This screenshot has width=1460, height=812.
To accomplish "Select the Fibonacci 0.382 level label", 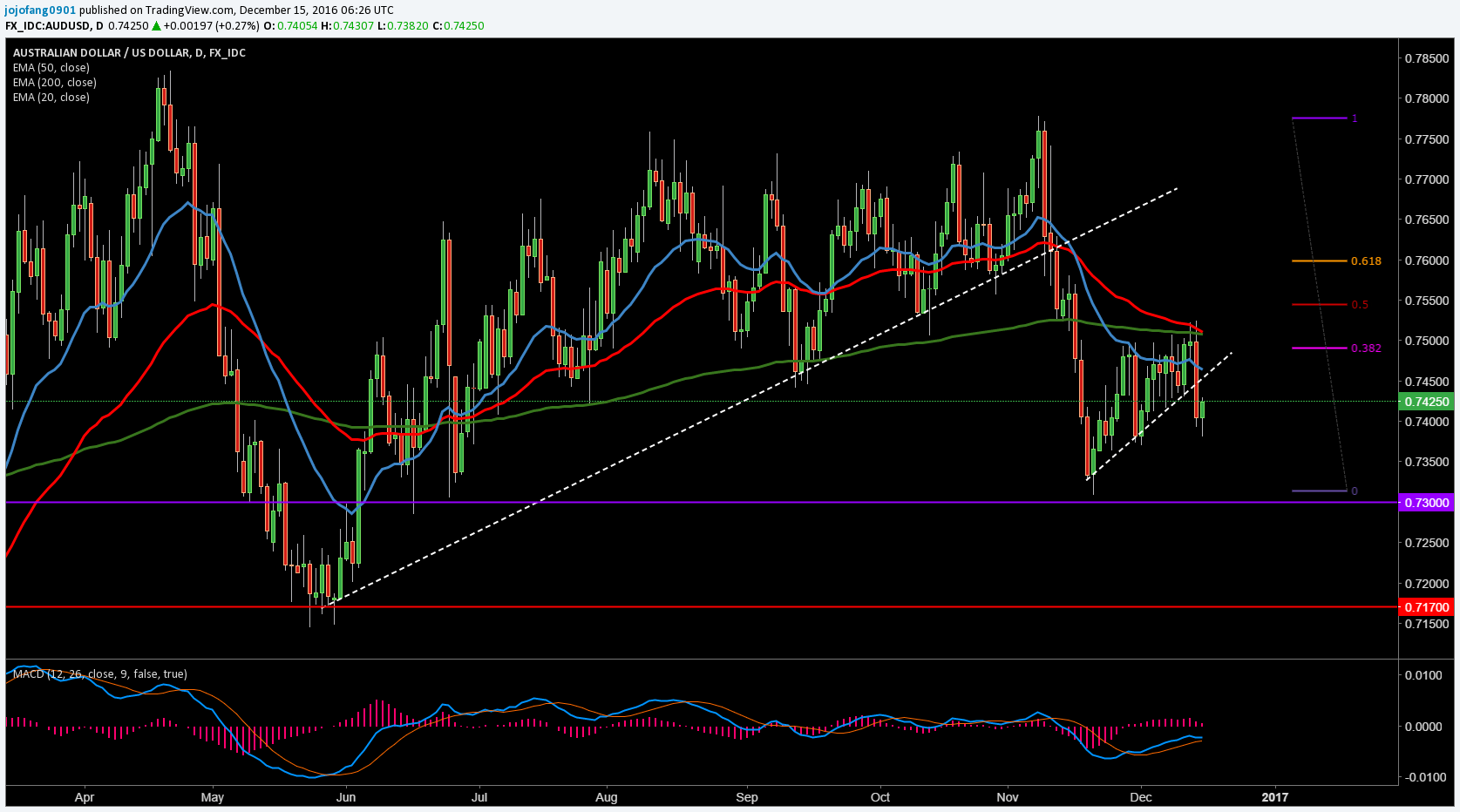I will click(x=1366, y=348).
